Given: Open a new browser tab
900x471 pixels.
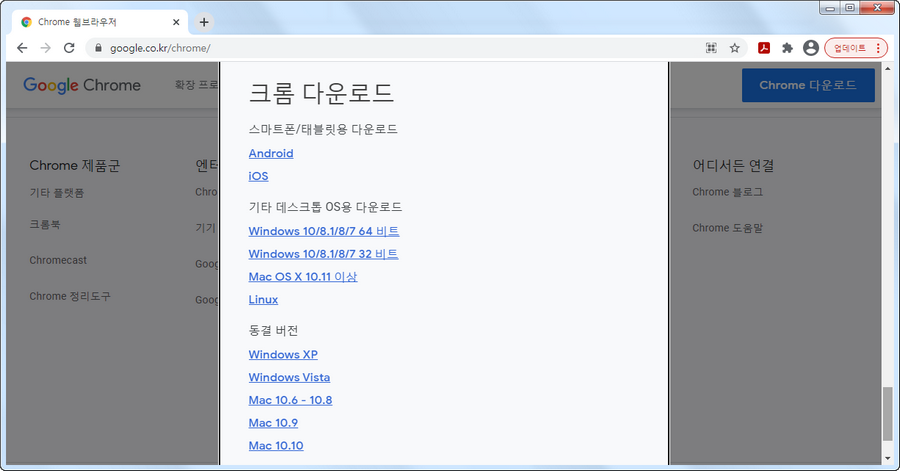Looking at the screenshot, I should pos(204,22).
